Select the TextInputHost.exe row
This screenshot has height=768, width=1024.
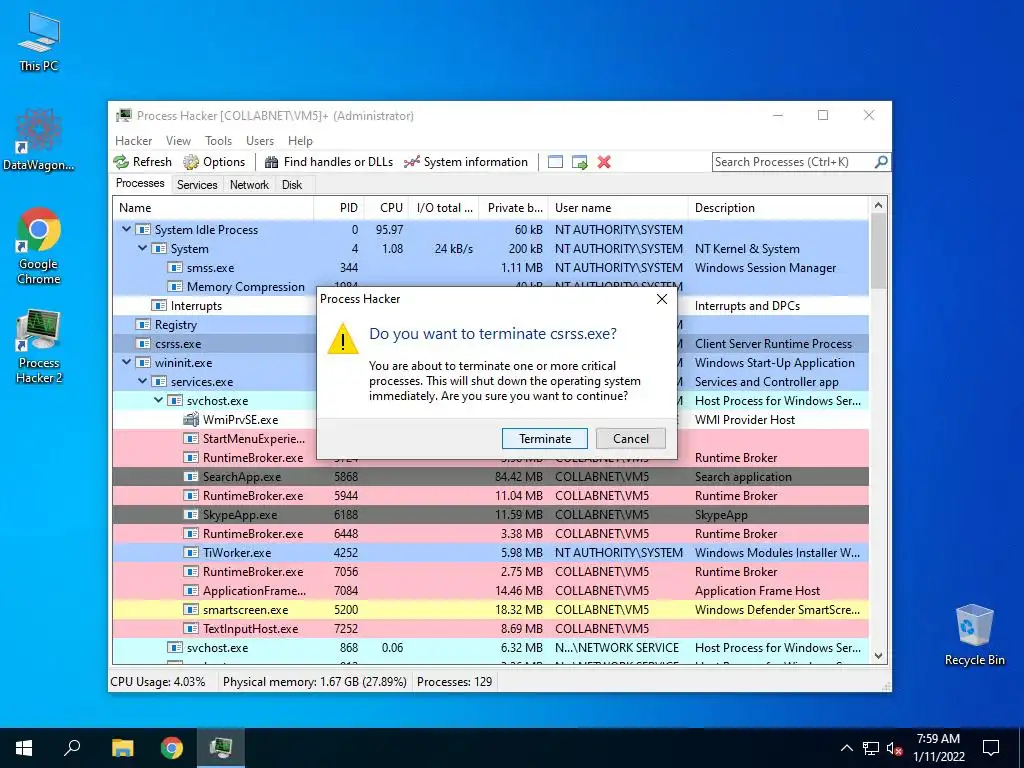click(490, 628)
